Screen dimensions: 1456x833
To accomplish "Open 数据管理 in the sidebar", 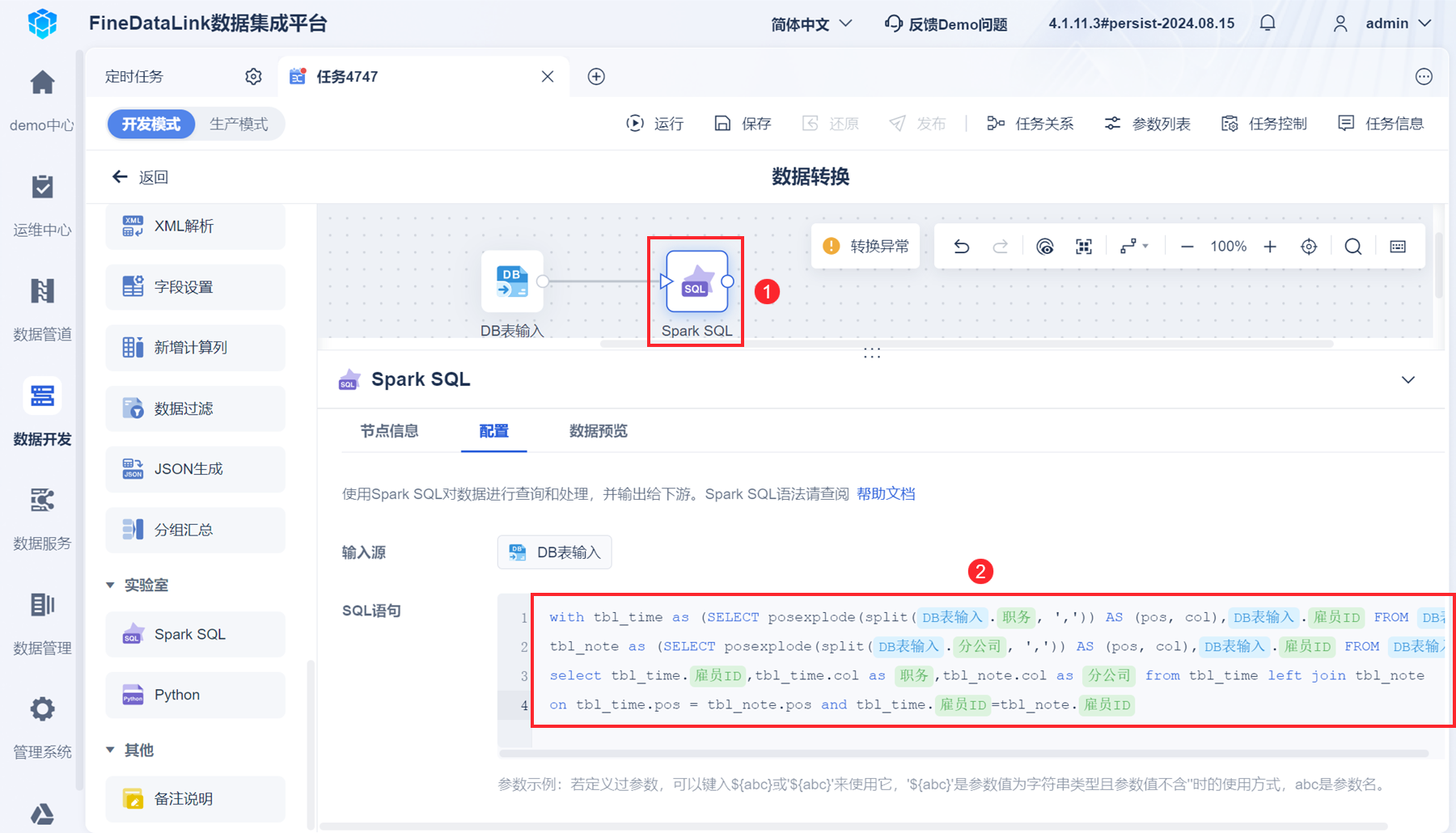I will pyautogui.click(x=42, y=623).
